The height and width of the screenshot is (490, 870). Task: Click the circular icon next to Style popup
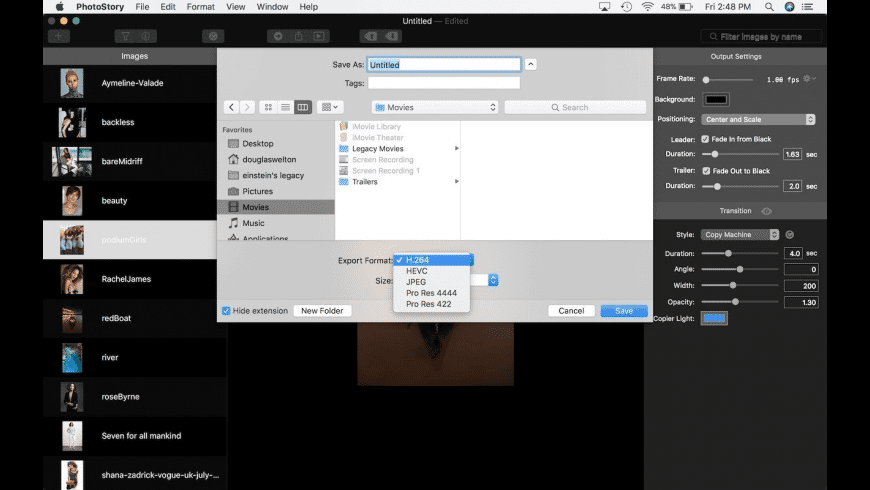790,235
